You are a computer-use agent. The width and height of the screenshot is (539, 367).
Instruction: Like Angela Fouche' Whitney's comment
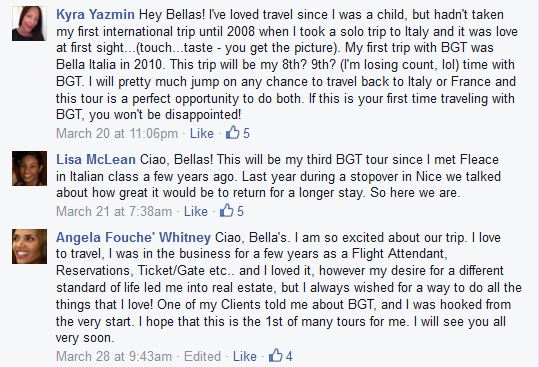pyautogui.click(x=244, y=356)
